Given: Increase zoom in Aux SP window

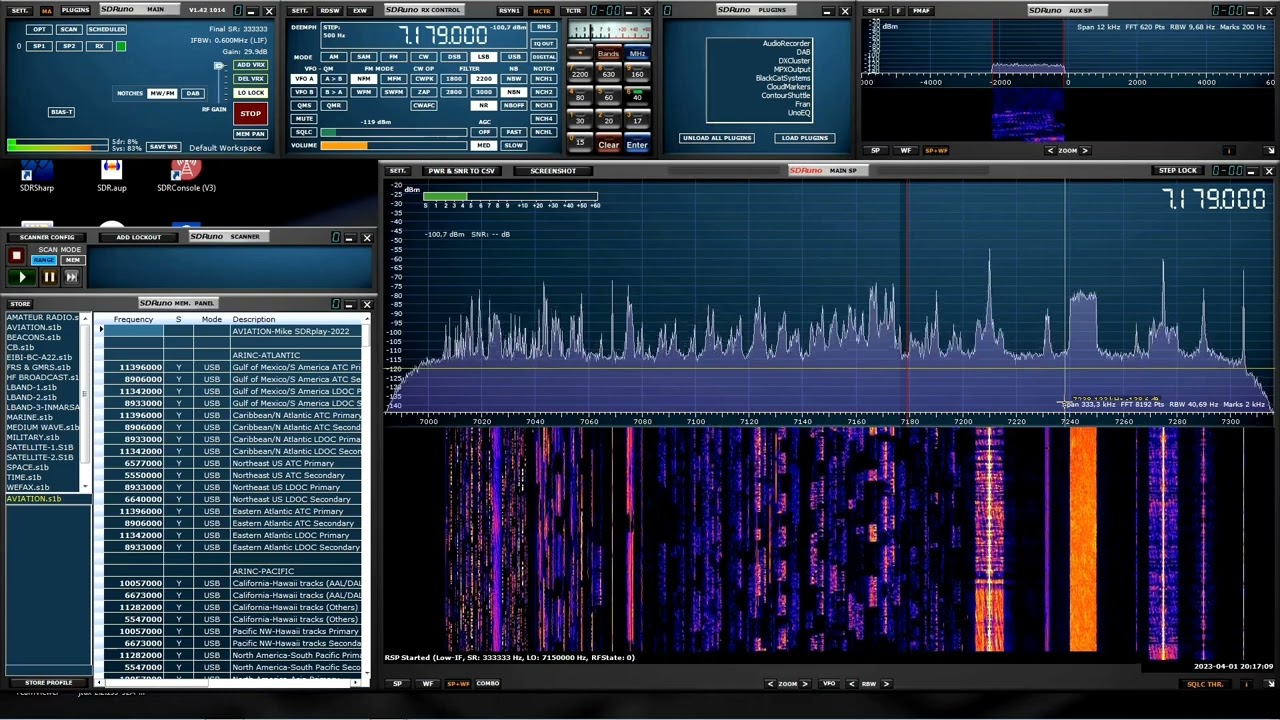Looking at the screenshot, I should pyautogui.click(x=1085, y=151).
